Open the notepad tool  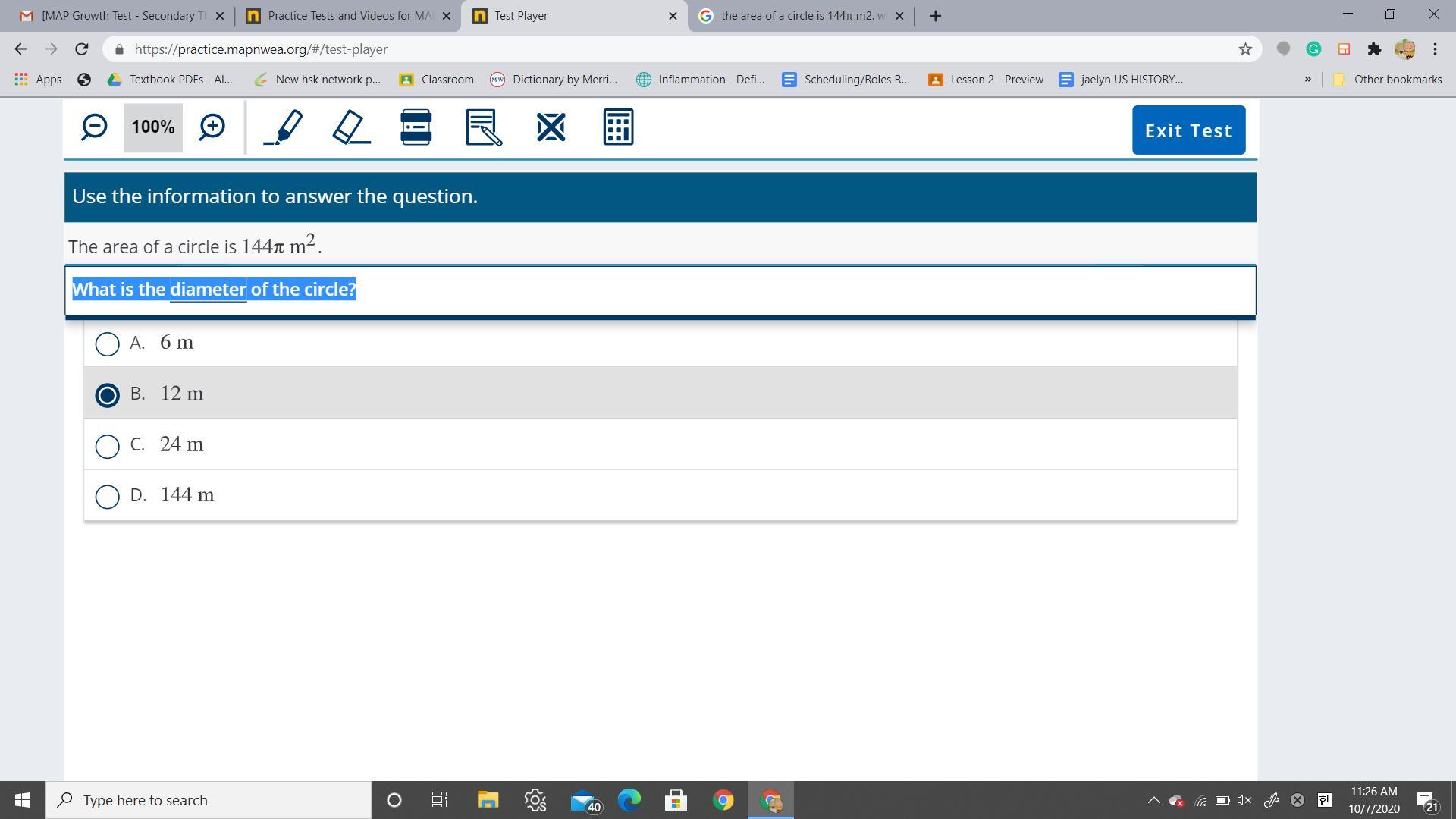point(484,127)
